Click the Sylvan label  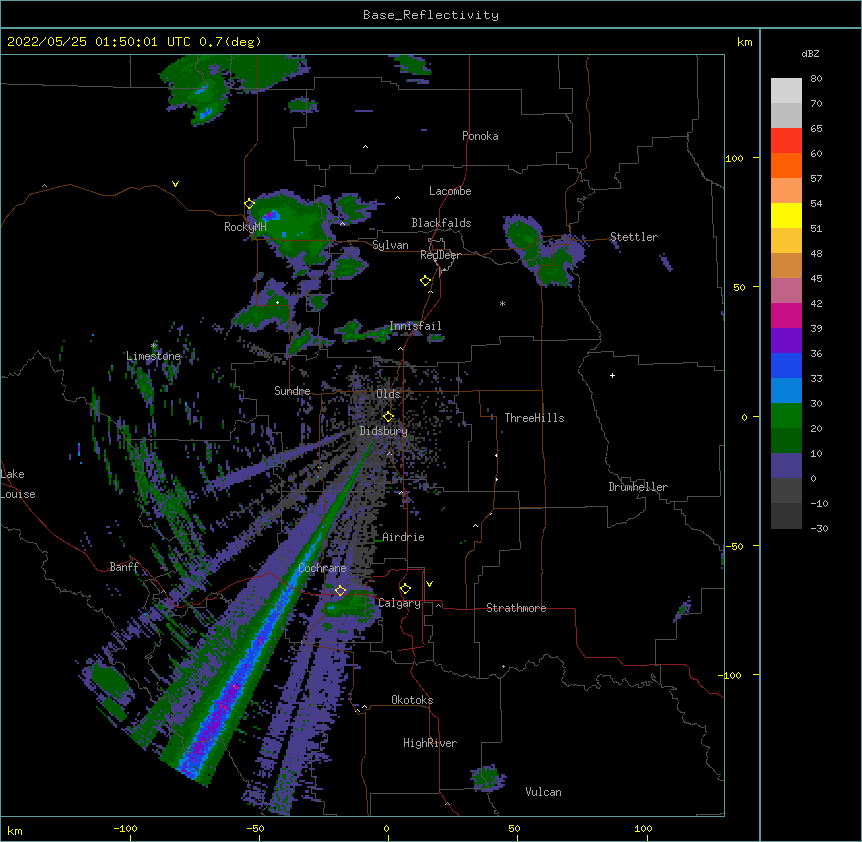click(390, 245)
